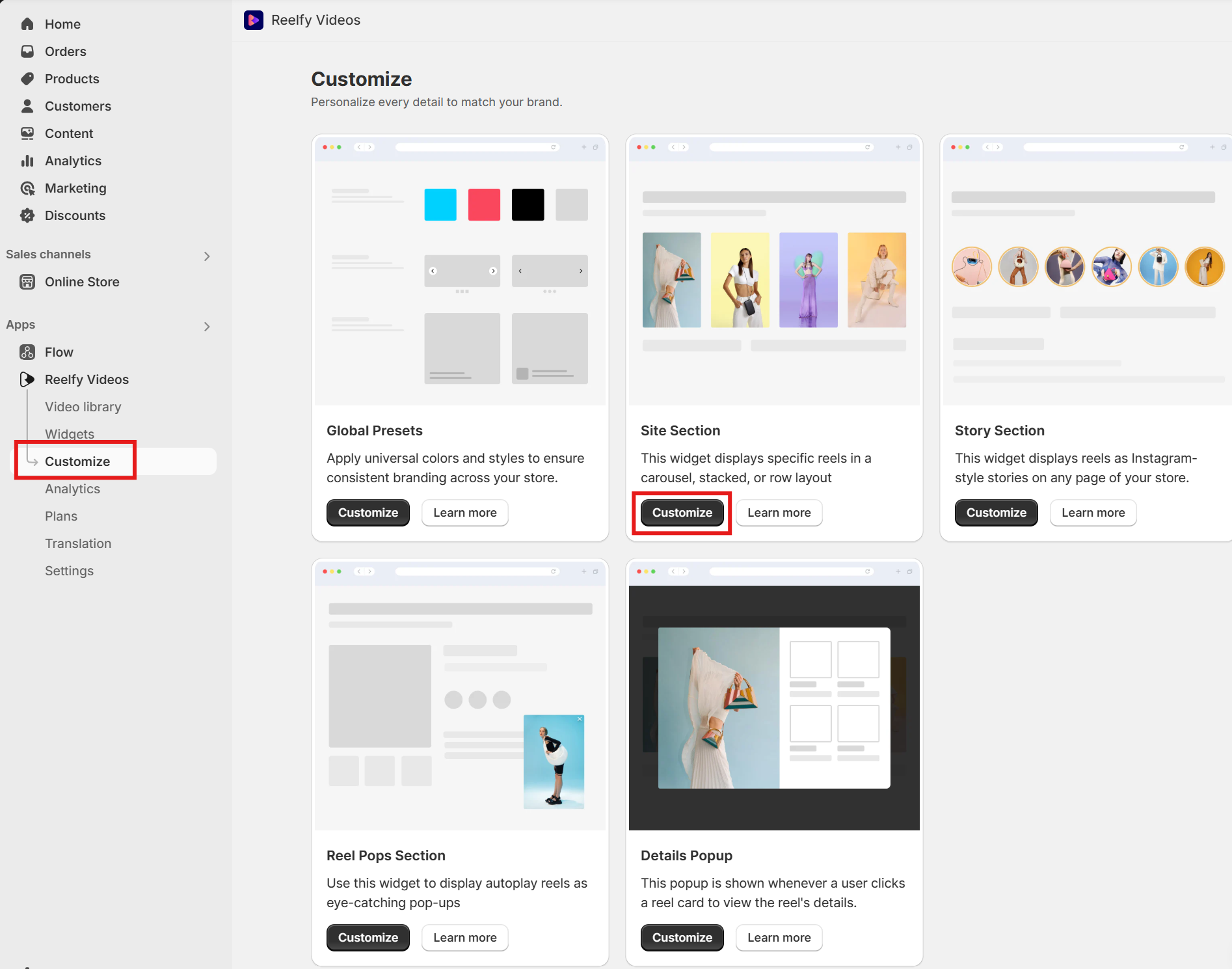Screen dimensions: 1232x969
Task: Customize the Details Popup
Action: [682, 938]
